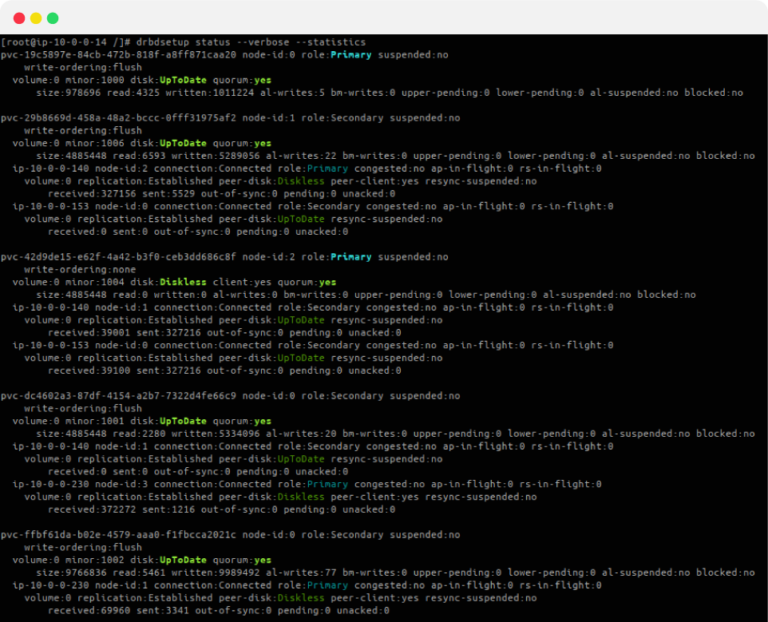Click the drbdsetup status command text
The width and height of the screenshot is (768, 622).
pyautogui.click(x=251, y=42)
